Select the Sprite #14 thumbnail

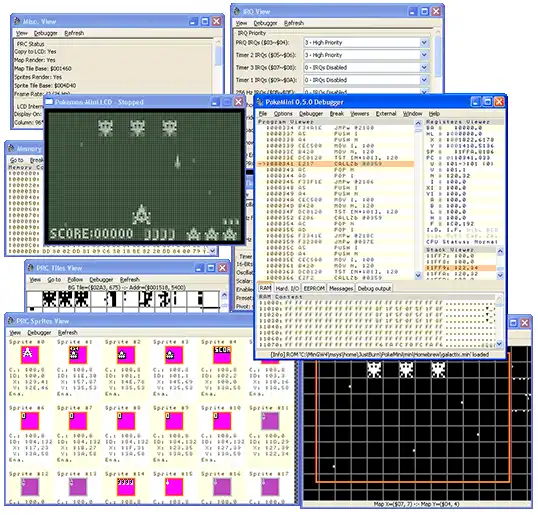(x=126, y=487)
